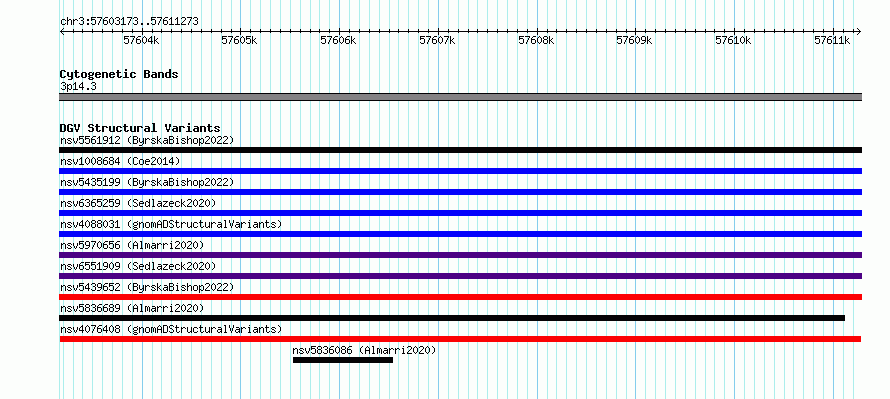Select the black nsv5836689 variant bar
Screen dimensions: 890x399
point(452,318)
